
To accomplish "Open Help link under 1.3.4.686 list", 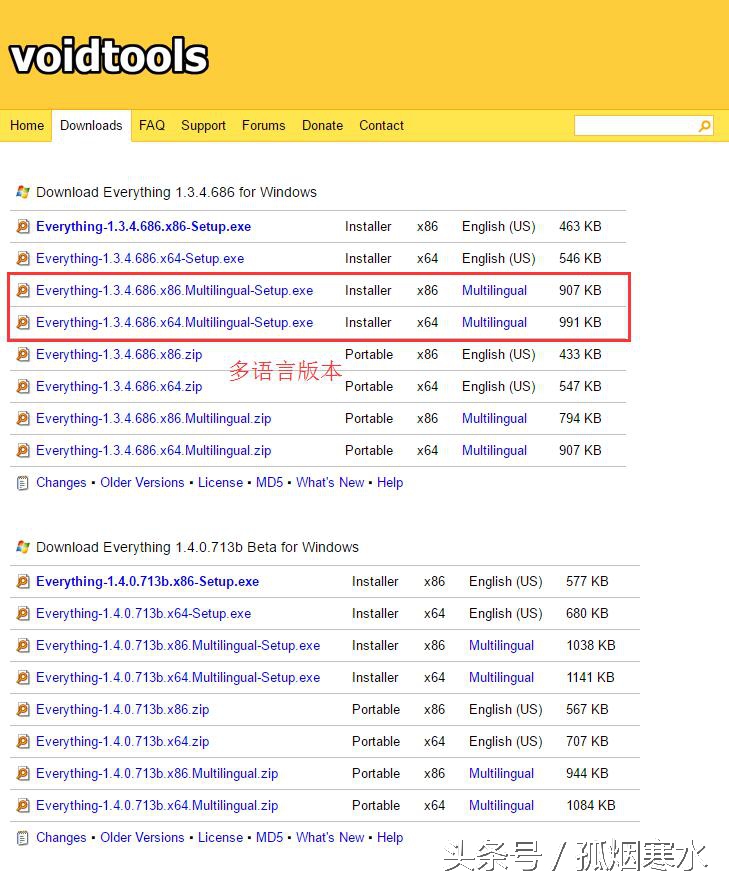I will (x=390, y=483).
